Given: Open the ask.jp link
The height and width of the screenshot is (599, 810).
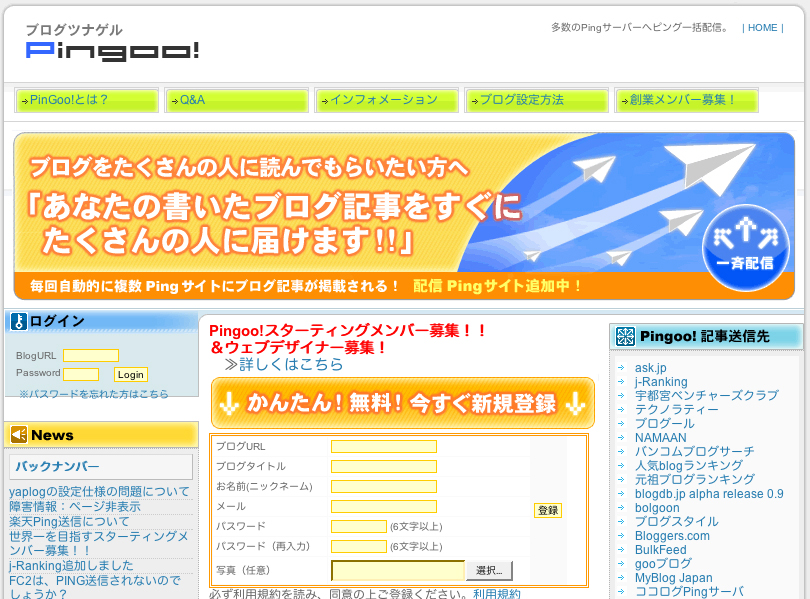Looking at the screenshot, I should 650,368.
